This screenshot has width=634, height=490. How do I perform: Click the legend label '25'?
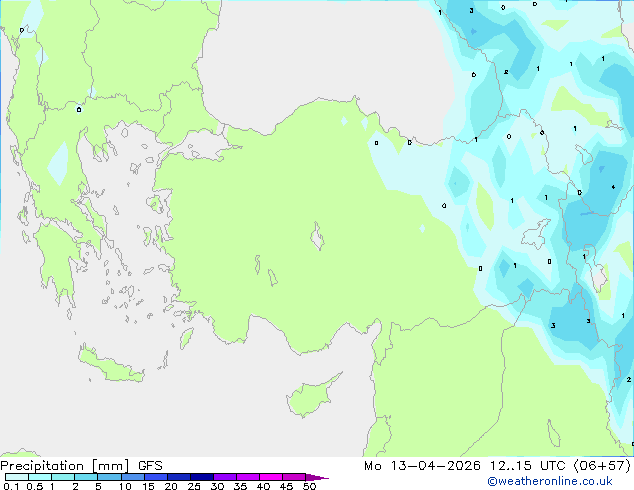tap(194, 486)
